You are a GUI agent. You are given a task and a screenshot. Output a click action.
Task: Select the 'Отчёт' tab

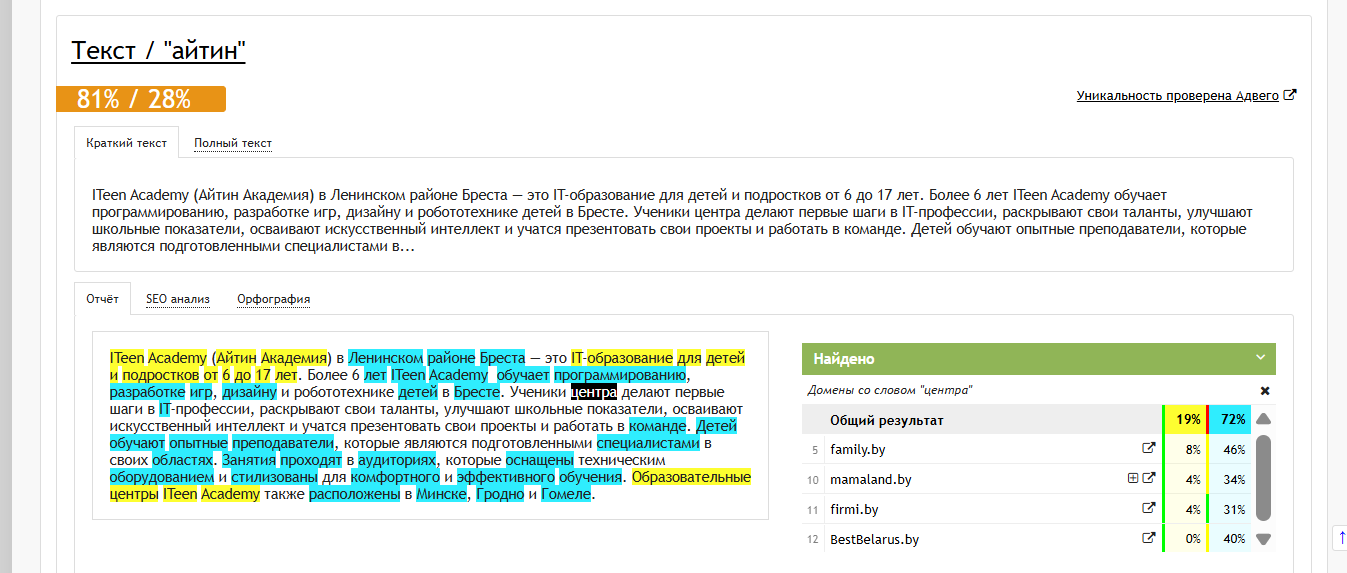pos(103,299)
